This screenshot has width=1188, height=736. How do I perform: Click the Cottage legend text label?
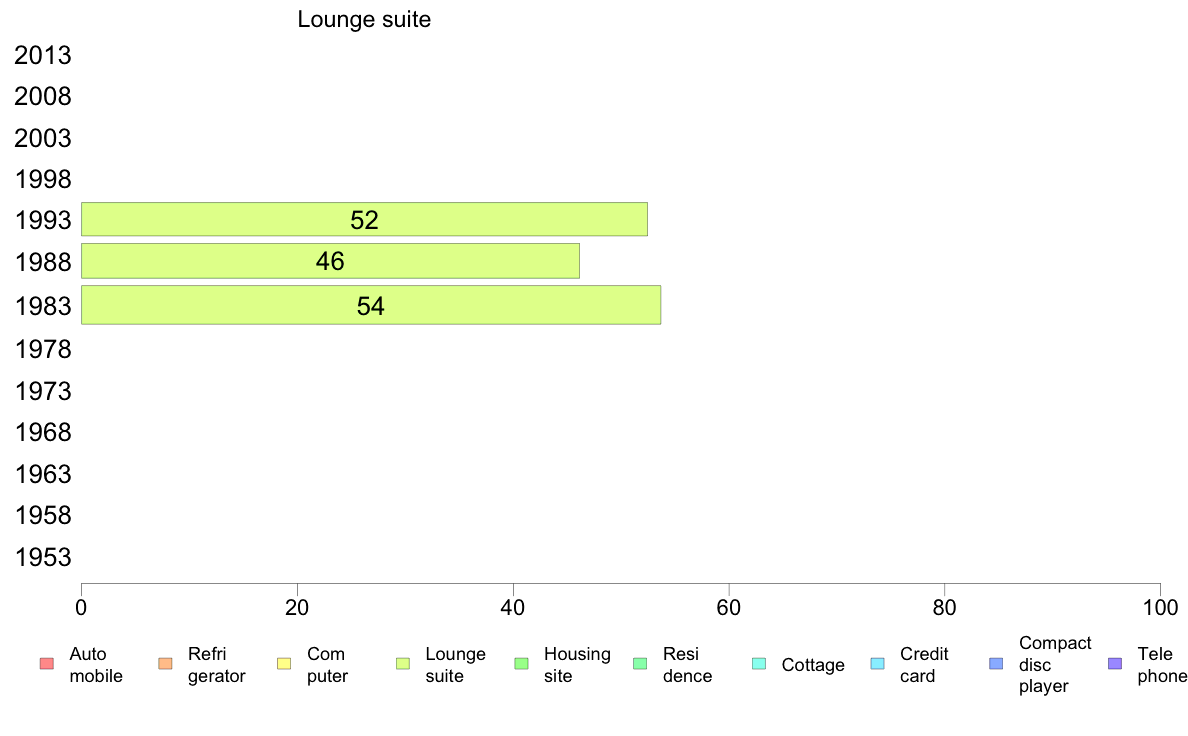(813, 665)
